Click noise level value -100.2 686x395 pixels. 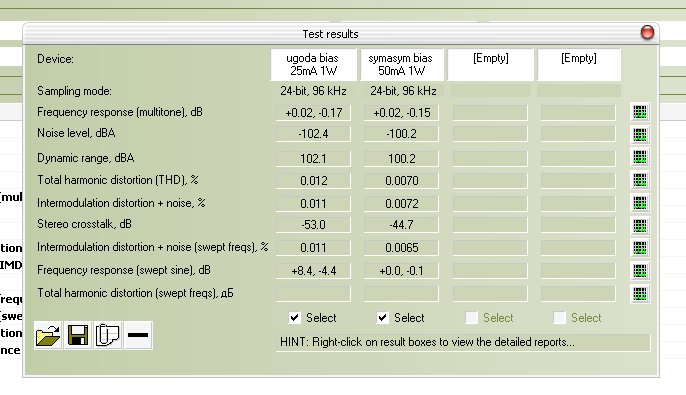point(401,134)
